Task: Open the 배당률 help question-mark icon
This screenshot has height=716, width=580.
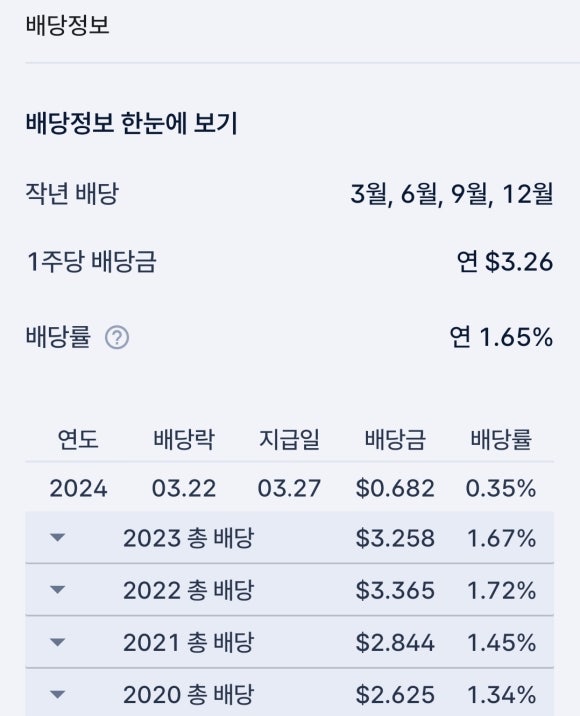Action: [x=117, y=338]
